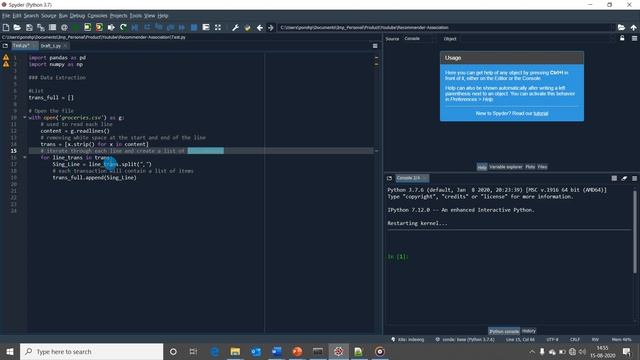Click the conda base environment status
This screenshot has width=640, height=360.
[x=465, y=339]
